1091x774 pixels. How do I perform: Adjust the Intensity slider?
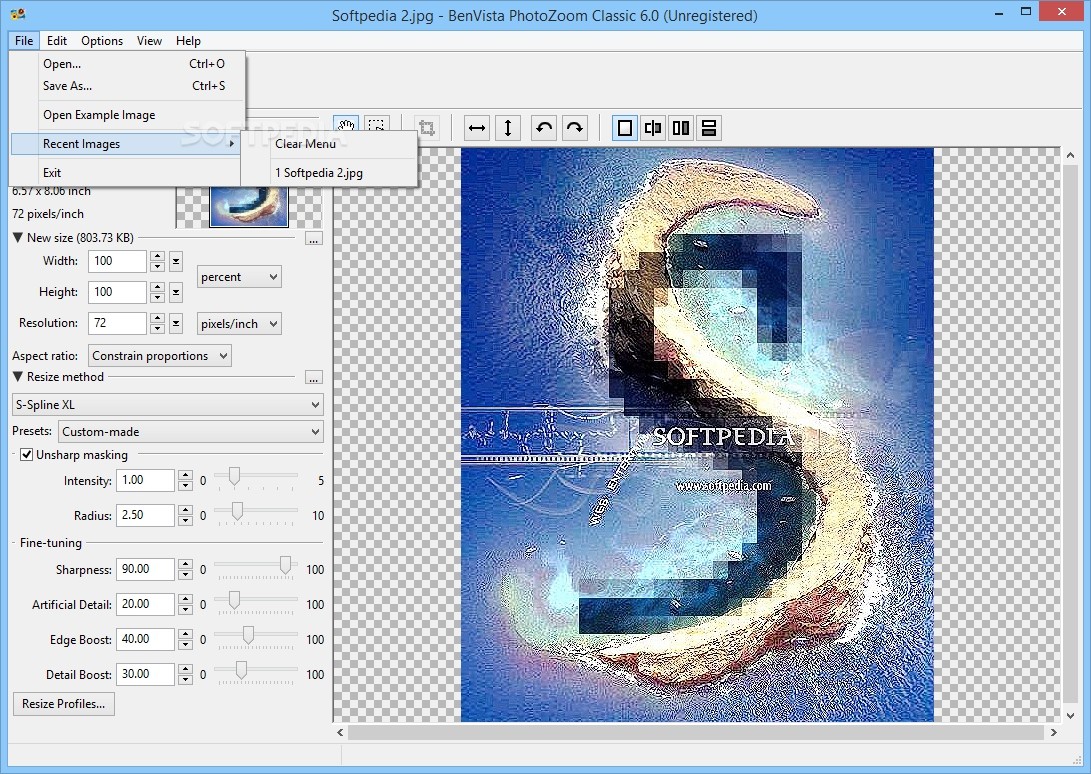pos(234,477)
